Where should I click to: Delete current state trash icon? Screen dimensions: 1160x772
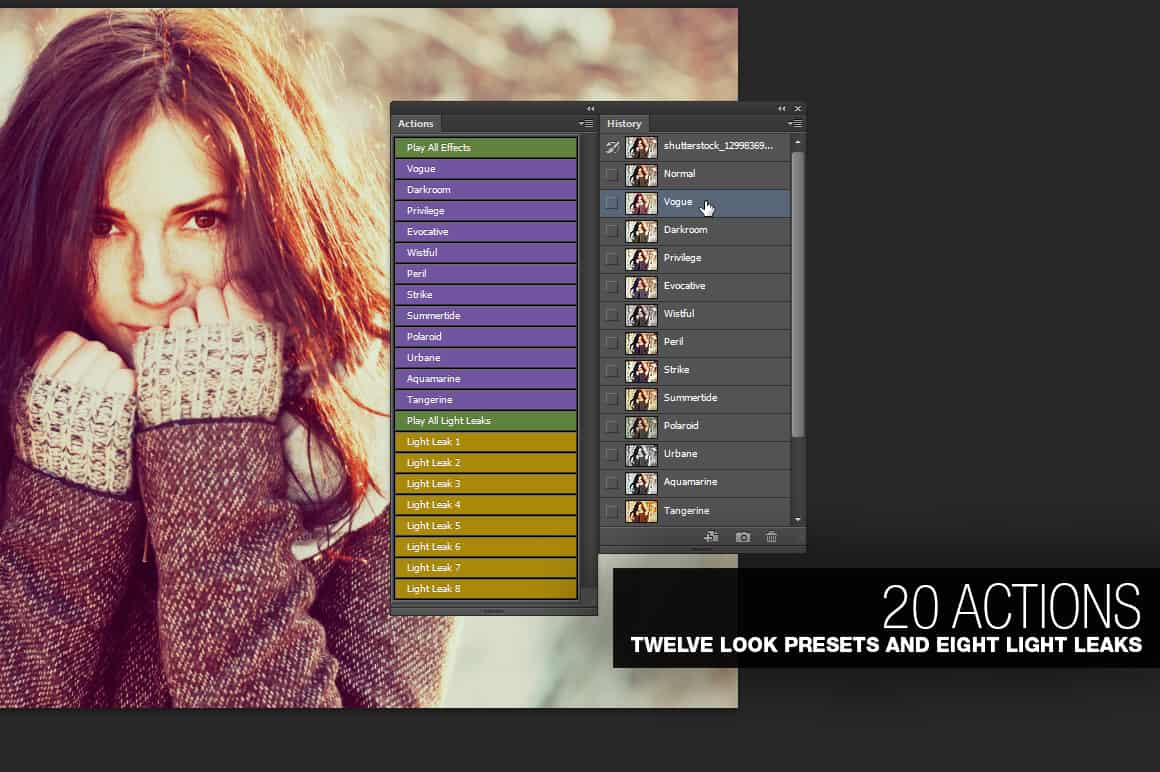771,537
